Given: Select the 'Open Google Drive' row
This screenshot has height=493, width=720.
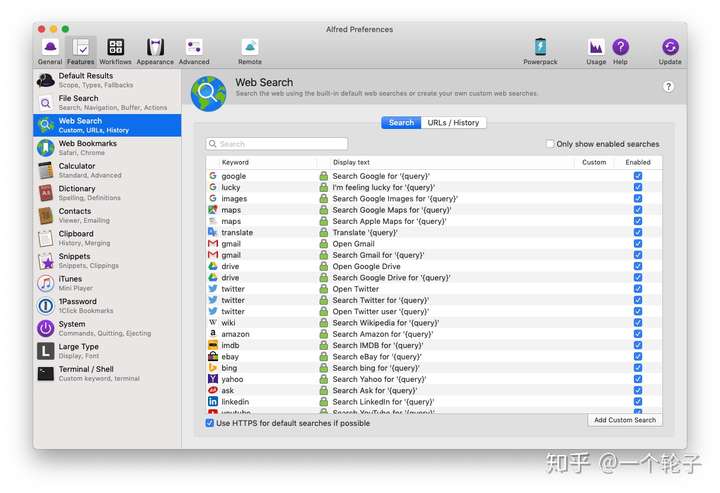Looking at the screenshot, I should click(434, 266).
